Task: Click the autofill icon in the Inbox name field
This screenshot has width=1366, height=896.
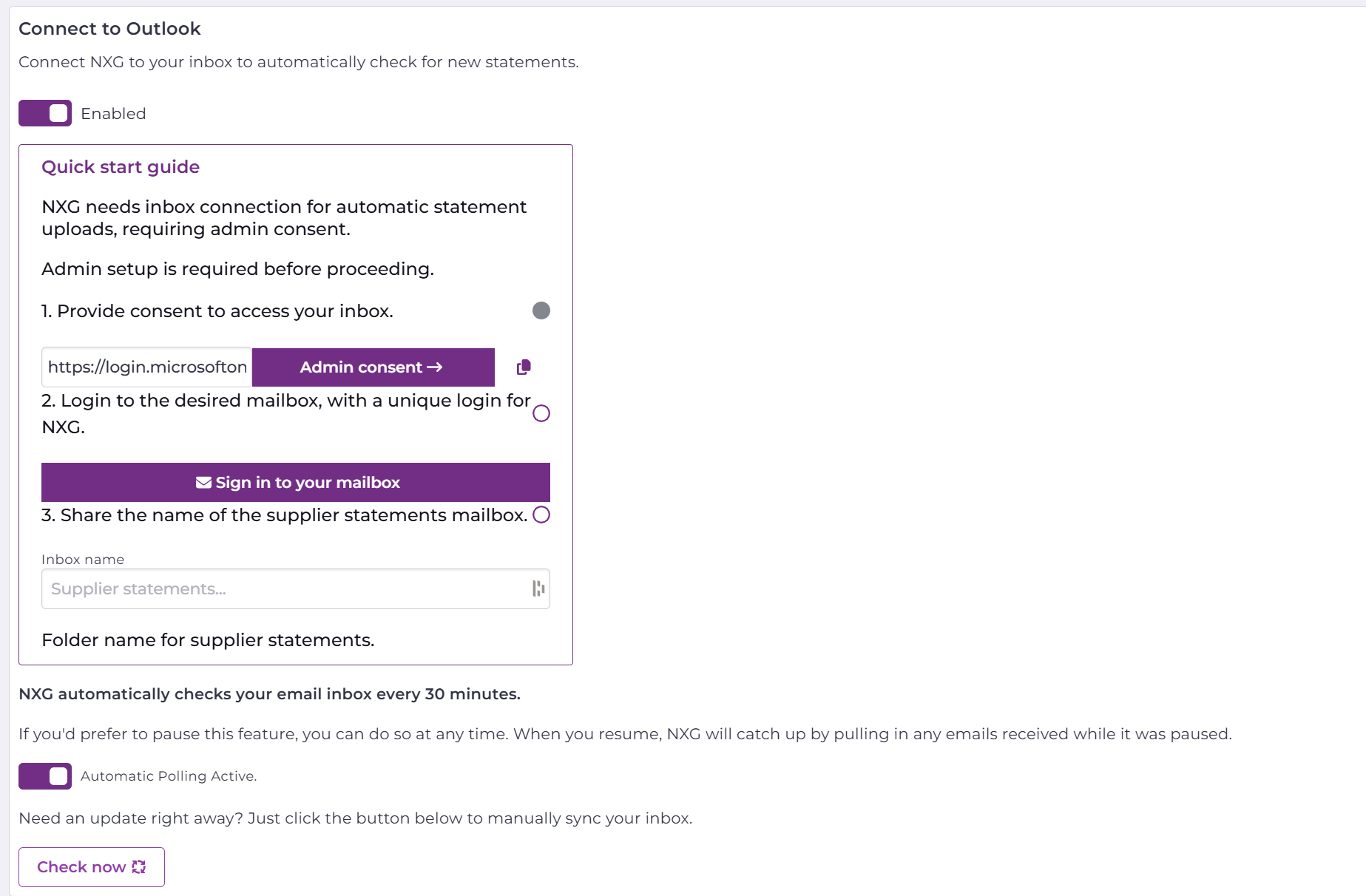Action: coord(538,588)
